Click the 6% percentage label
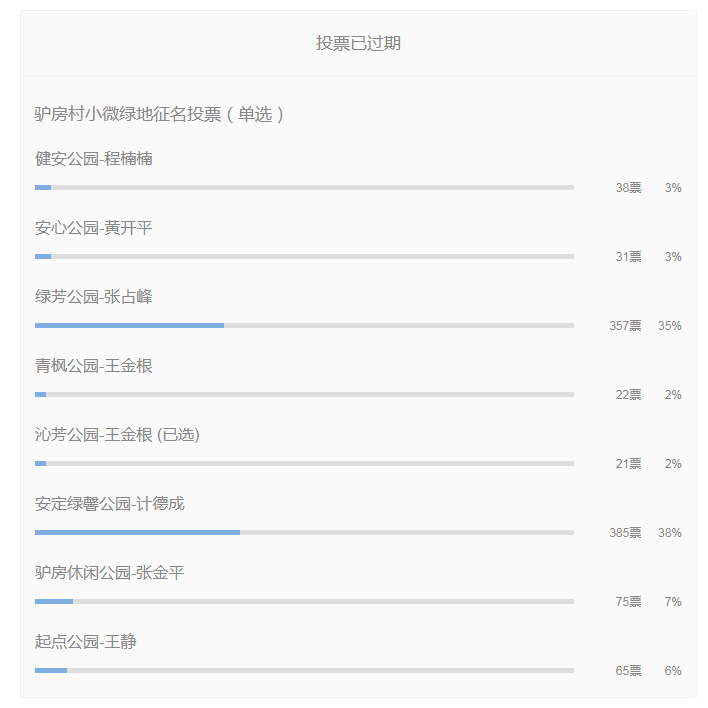708x708 pixels. tap(673, 671)
